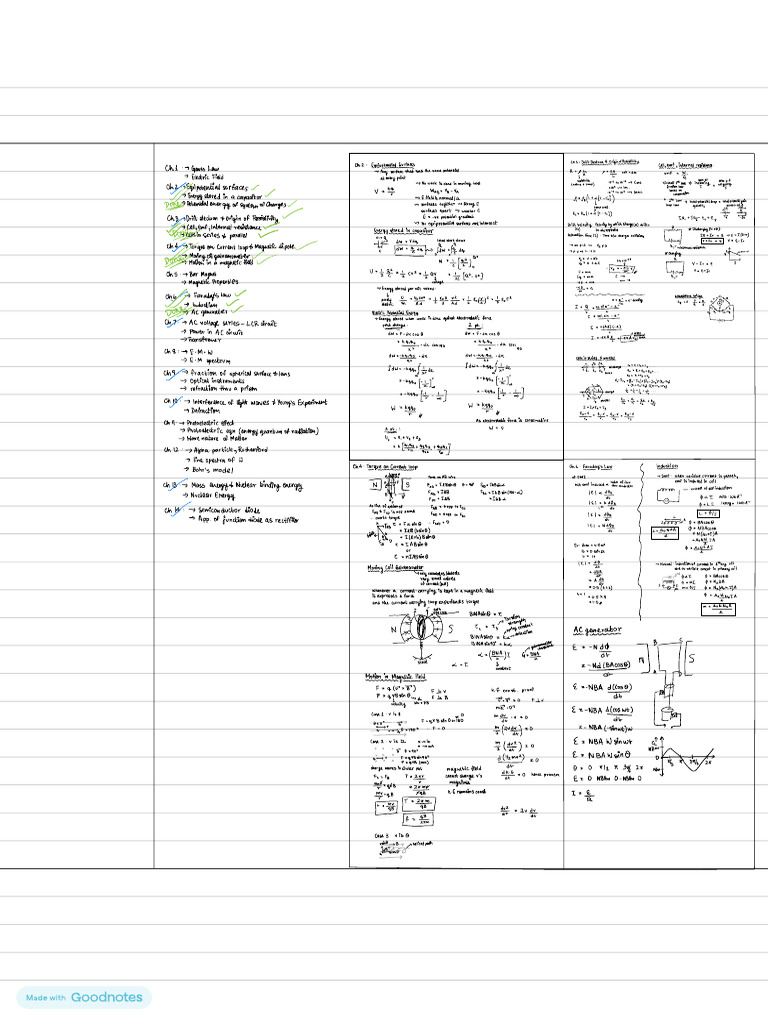768x1024 pixels.
Task: Select "Moving coil galvanometer" topic line
Action: tap(219, 256)
